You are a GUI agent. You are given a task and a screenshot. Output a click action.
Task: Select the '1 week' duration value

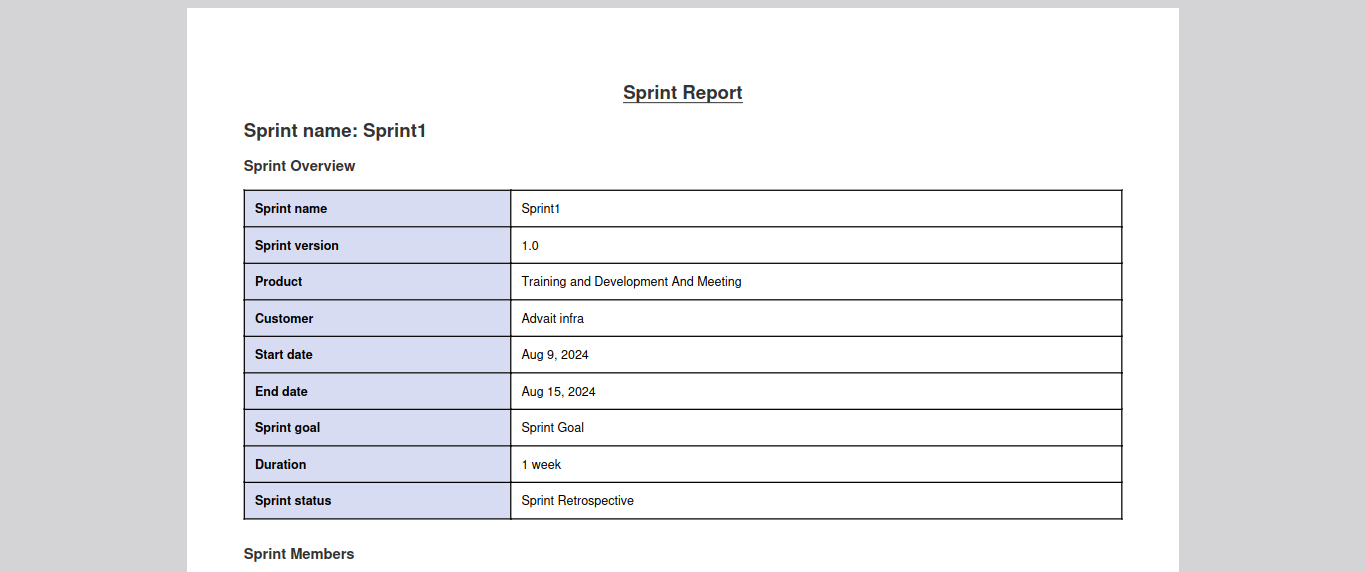click(541, 465)
